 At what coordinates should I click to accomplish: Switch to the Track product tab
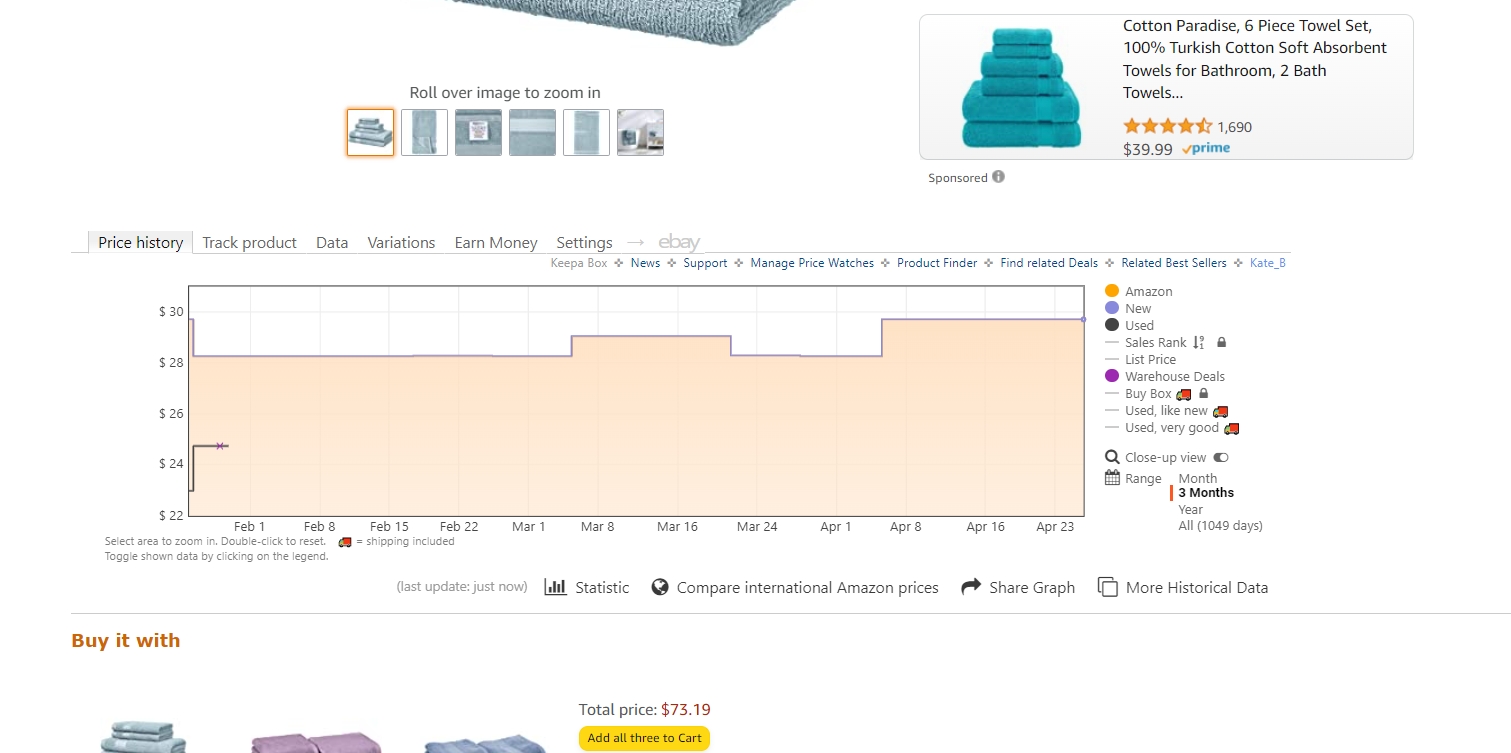[249, 242]
